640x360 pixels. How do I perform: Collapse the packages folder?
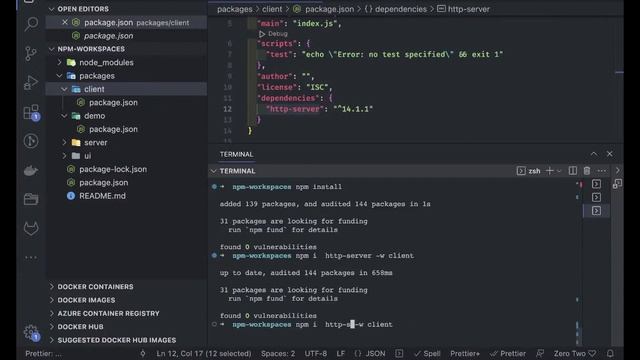[60, 76]
